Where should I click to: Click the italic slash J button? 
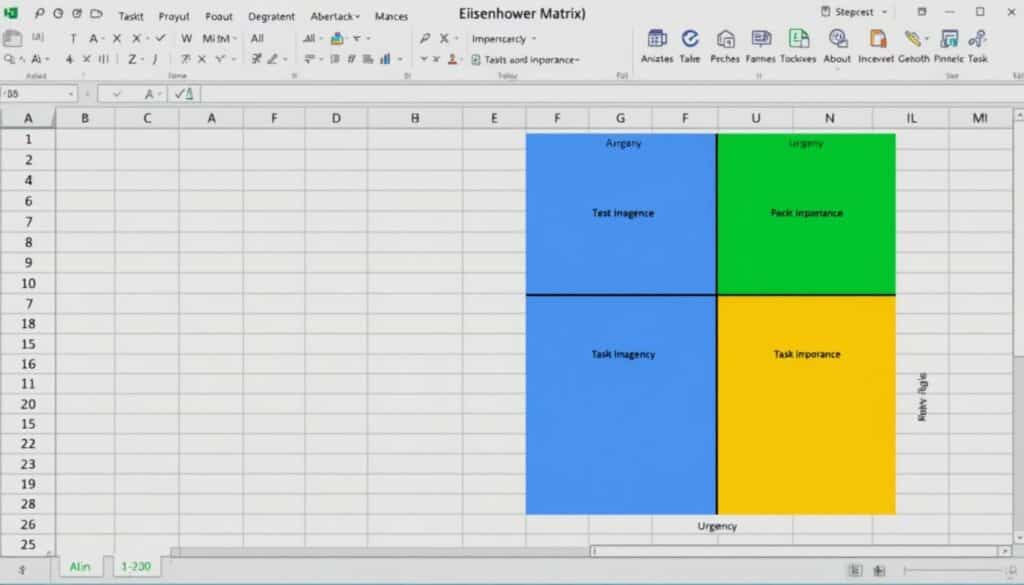click(x=155, y=59)
